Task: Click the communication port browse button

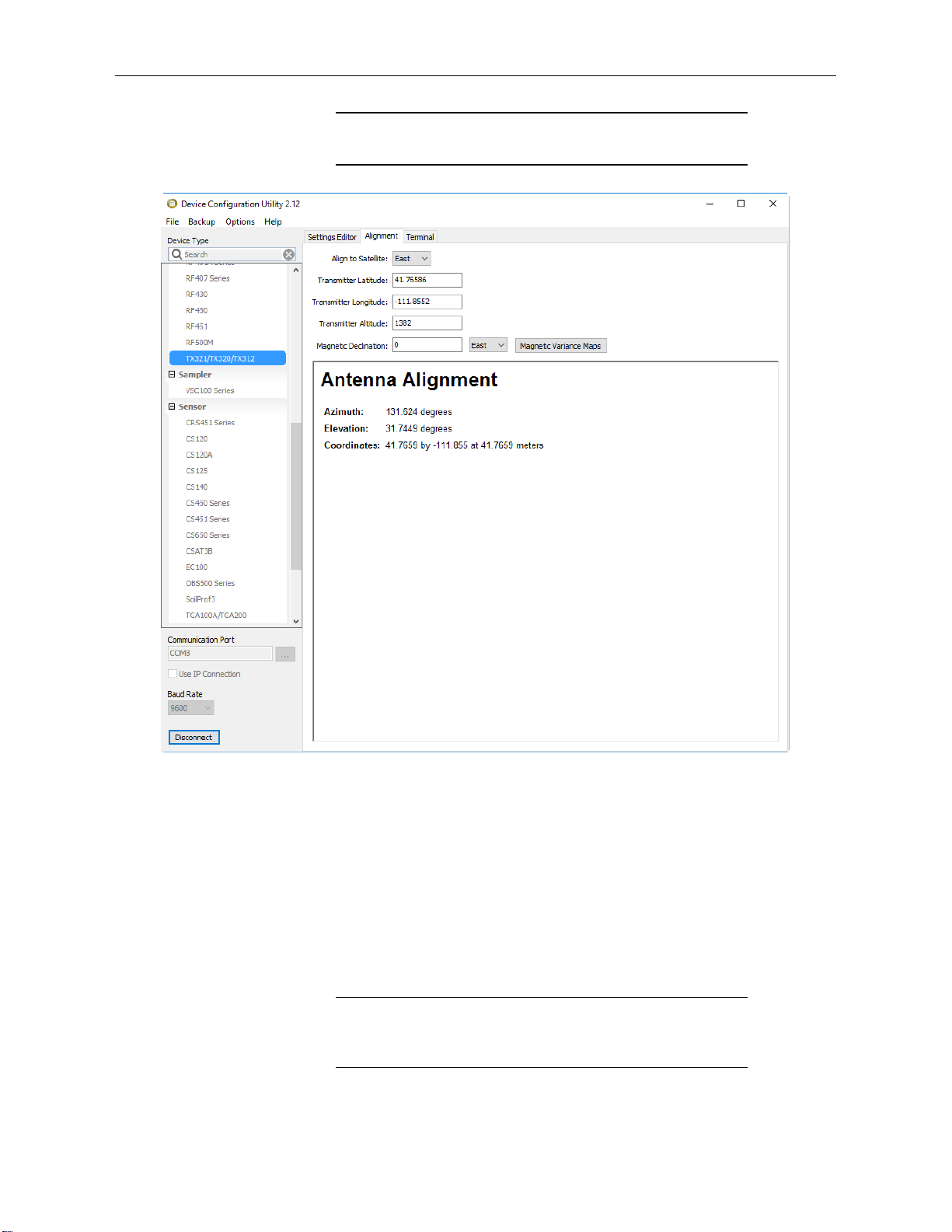Action: tap(285, 654)
